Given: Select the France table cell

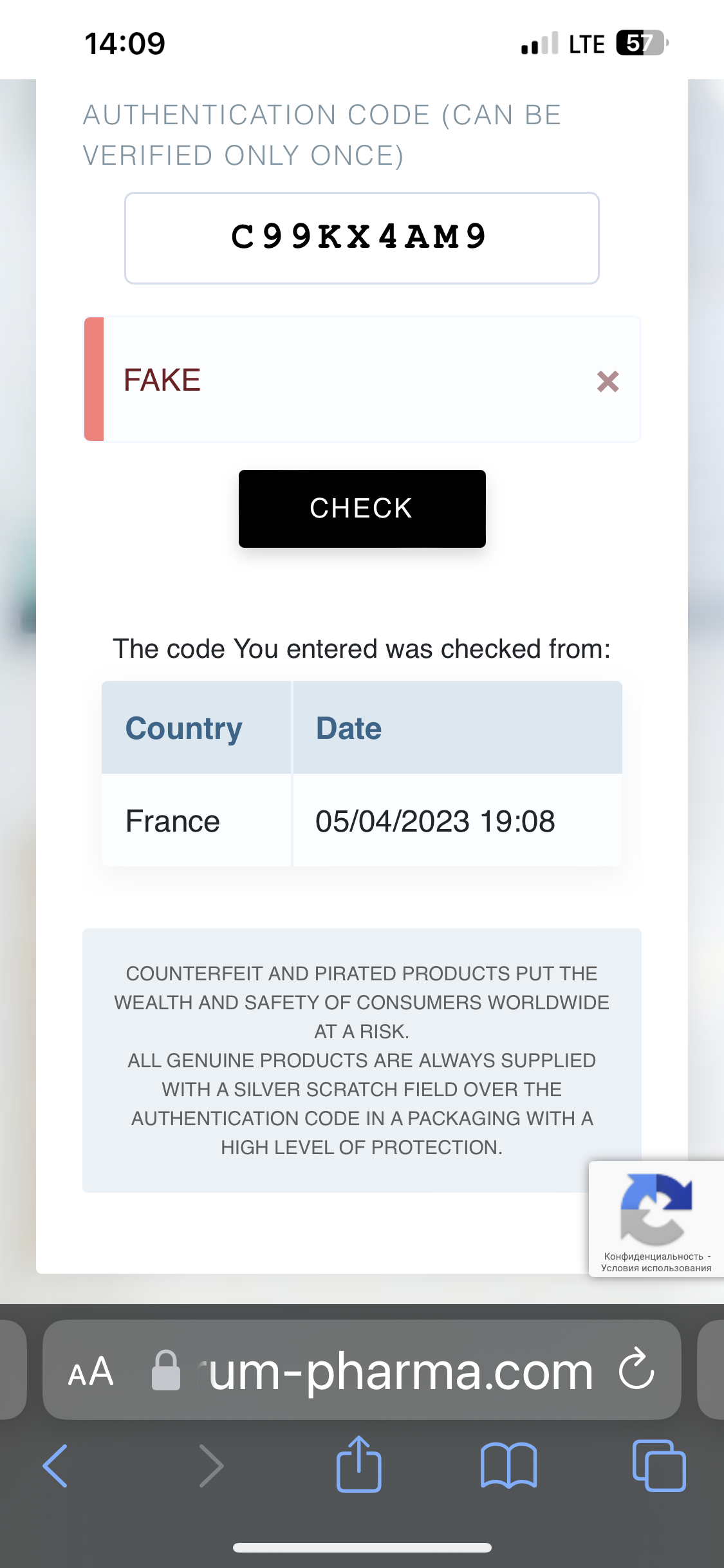Looking at the screenshot, I should (173, 821).
